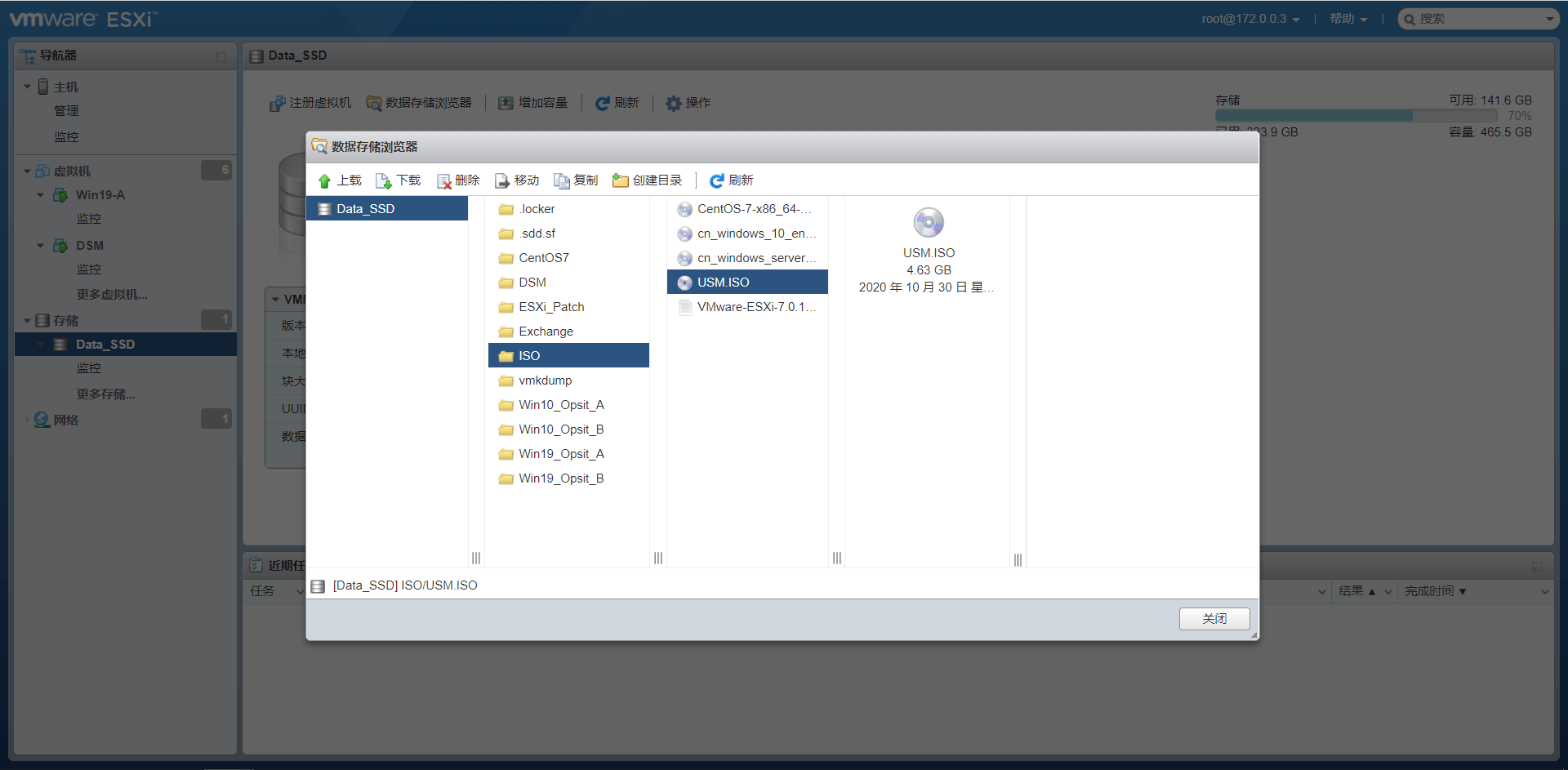
Task: Click the Move (移动) icon in datastore browser
Action: (x=502, y=180)
